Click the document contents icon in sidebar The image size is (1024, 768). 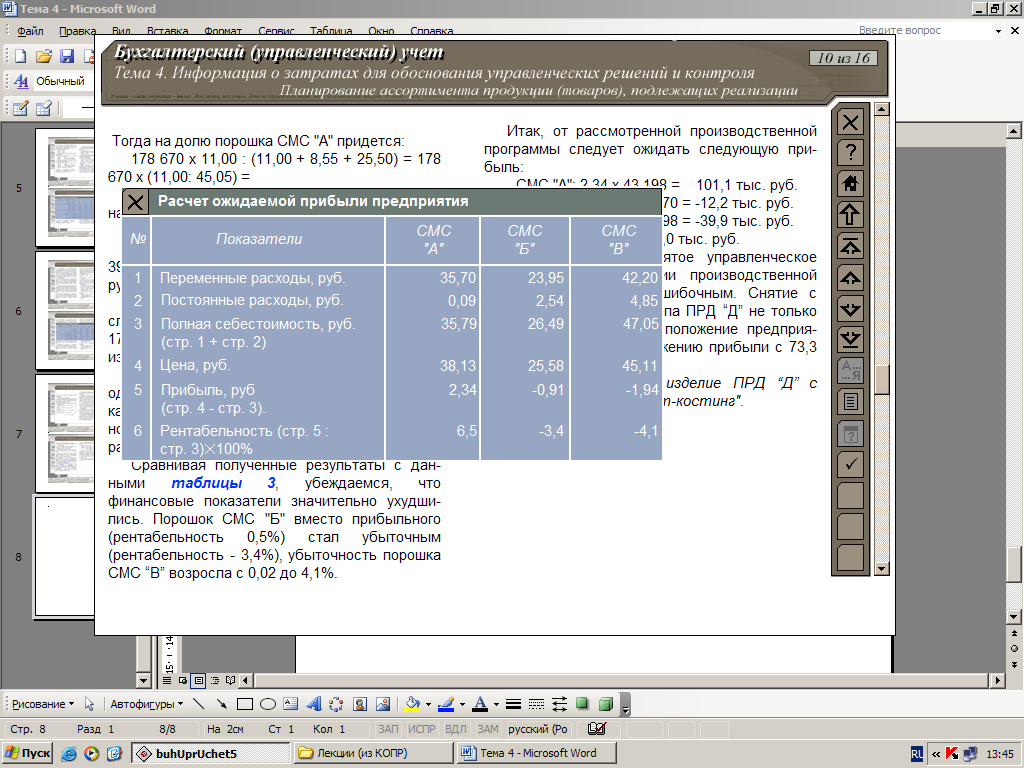(850, 402)
